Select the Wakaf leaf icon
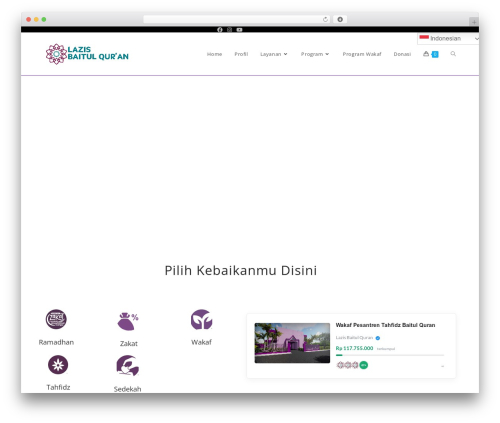This screenshot has height=423, width=500. coord(201,319)
